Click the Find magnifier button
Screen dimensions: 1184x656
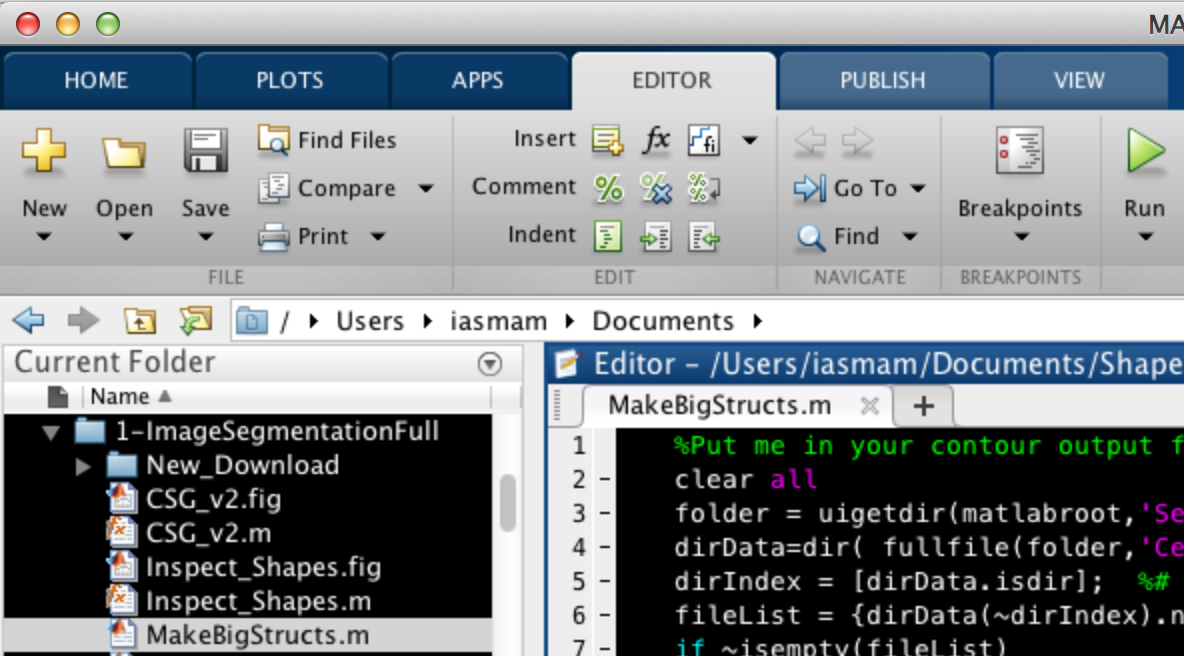tap(838, 237)
